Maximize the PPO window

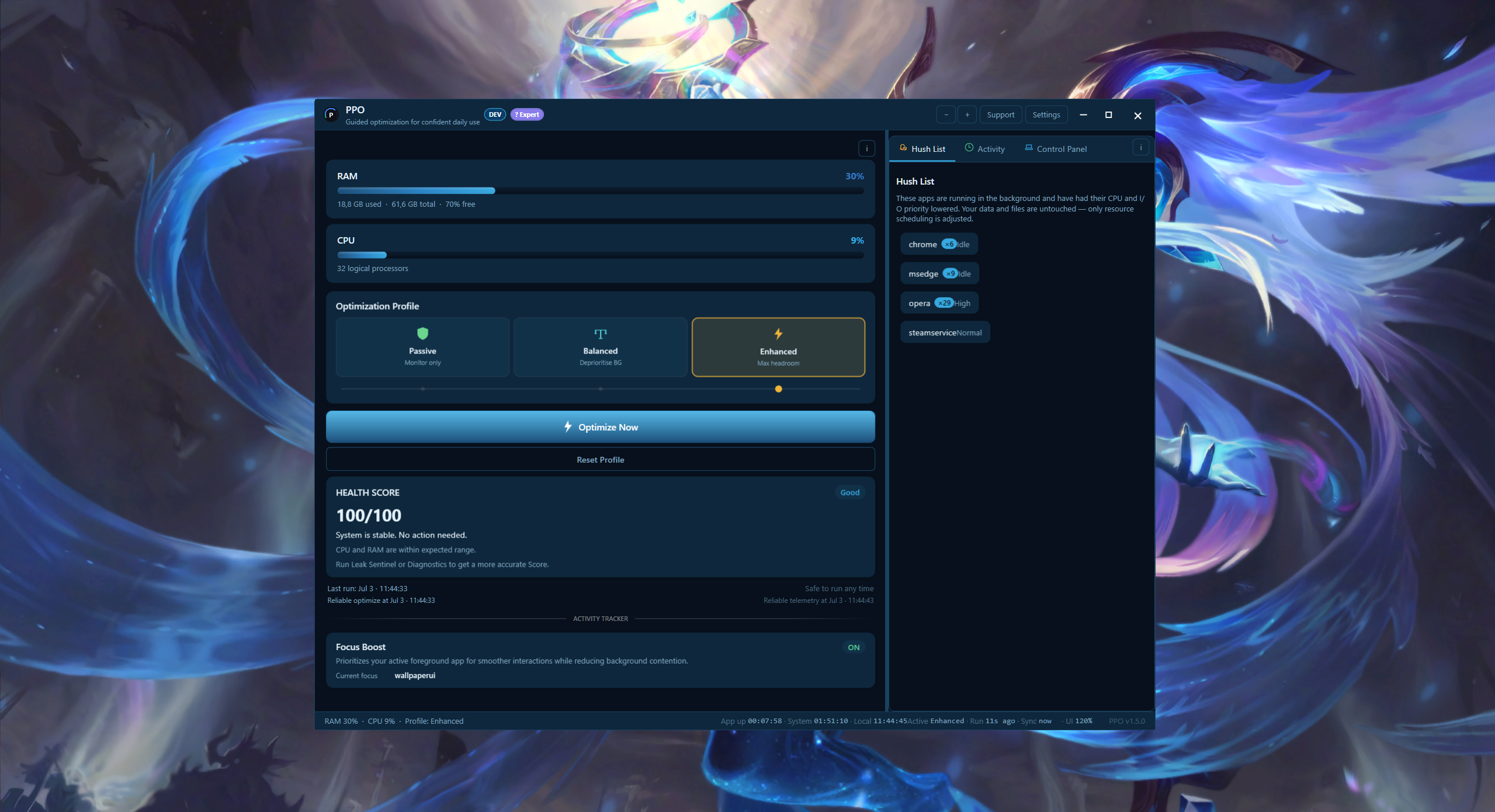coord(1108,114)
